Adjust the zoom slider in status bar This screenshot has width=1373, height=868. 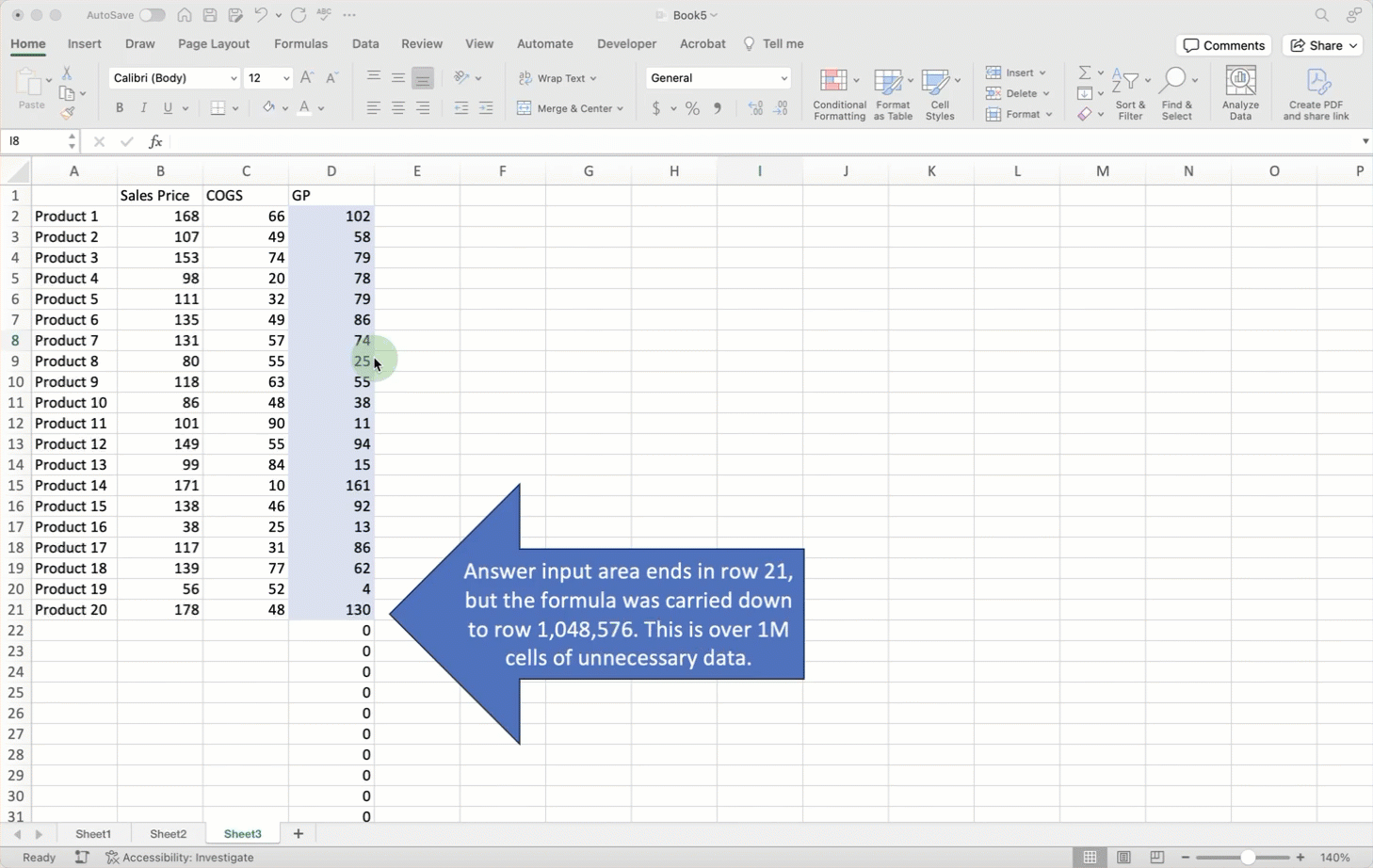1247,857
